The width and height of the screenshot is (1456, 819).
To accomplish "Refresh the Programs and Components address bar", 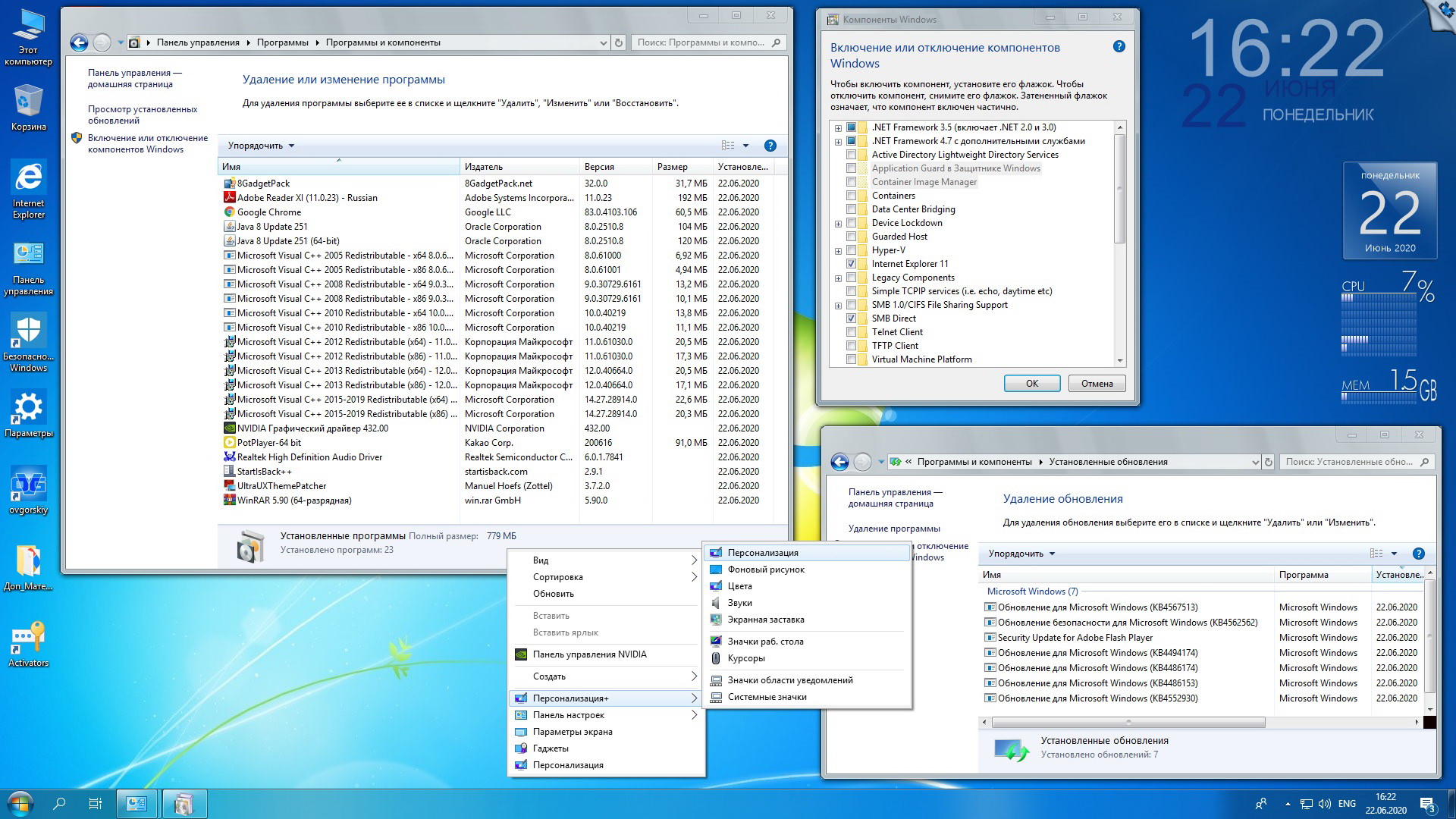I will [x=619, y=42].
